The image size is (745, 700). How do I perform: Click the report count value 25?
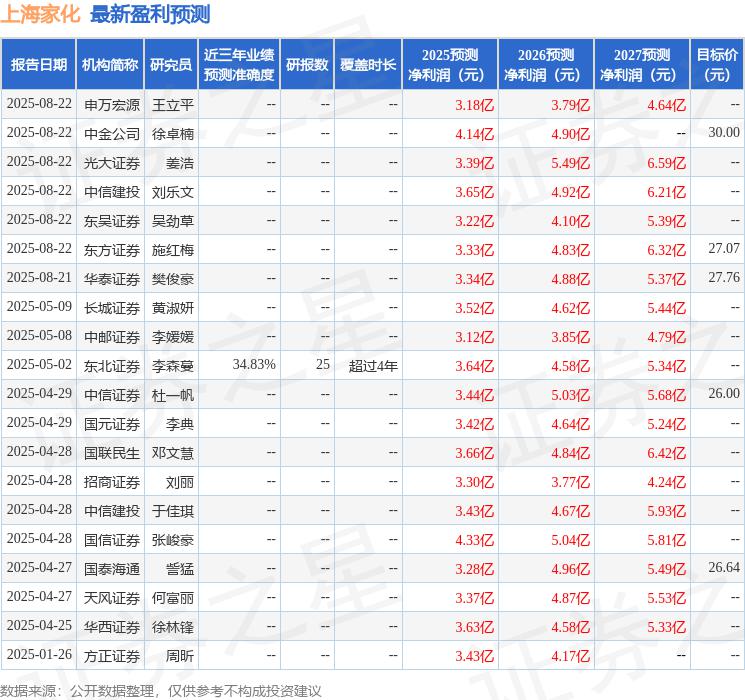pyautogui.click(x=323, y=364)
